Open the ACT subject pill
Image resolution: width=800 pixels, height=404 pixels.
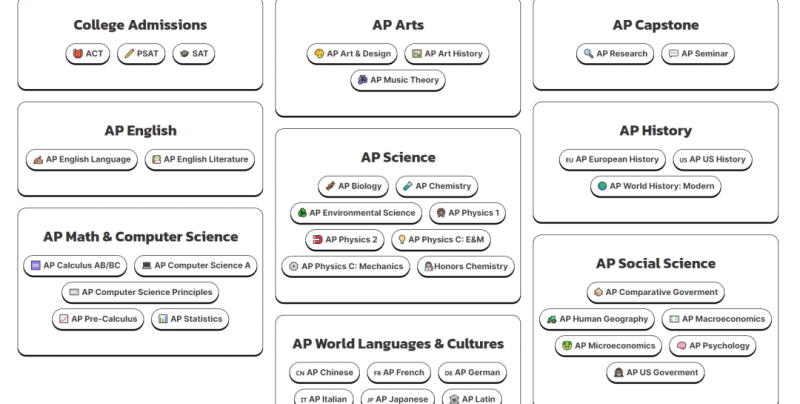(88, 54)
